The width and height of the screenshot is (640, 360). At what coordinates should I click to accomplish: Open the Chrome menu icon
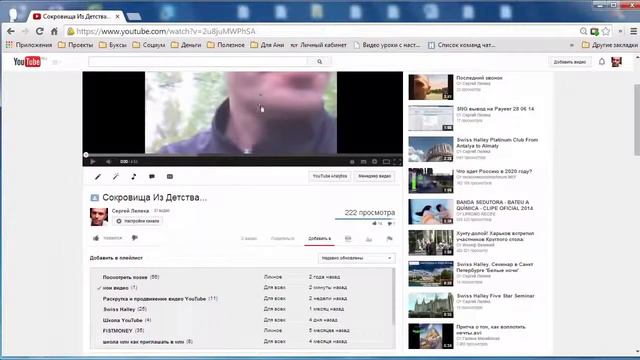pyautogui.click(x=633, y=31)
